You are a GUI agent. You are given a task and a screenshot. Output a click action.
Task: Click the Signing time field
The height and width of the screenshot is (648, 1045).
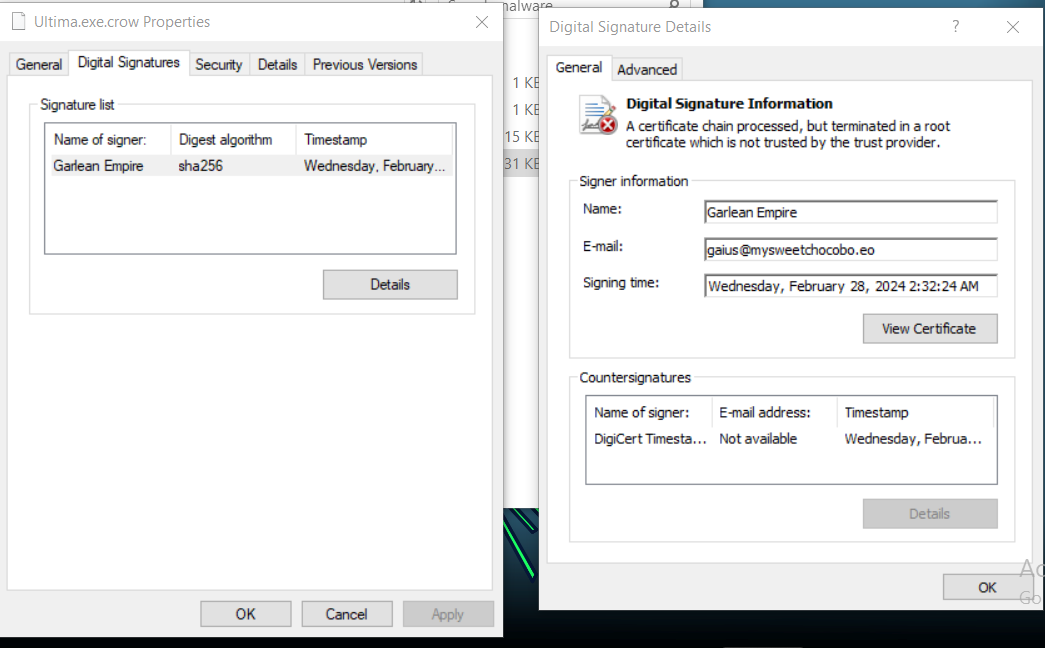(850, 286)
